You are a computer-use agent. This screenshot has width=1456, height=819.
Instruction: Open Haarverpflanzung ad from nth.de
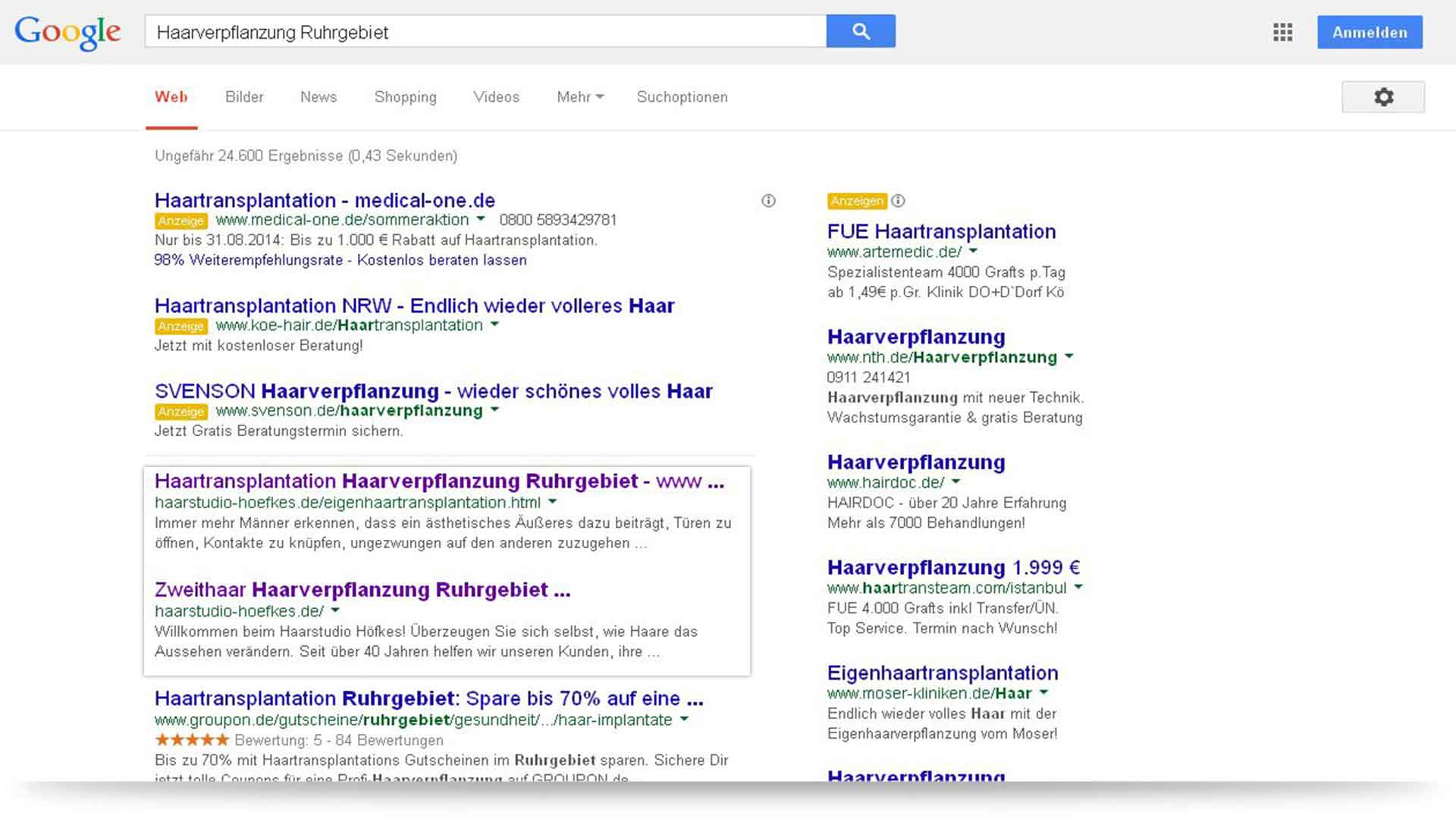[x=916, y=337]
